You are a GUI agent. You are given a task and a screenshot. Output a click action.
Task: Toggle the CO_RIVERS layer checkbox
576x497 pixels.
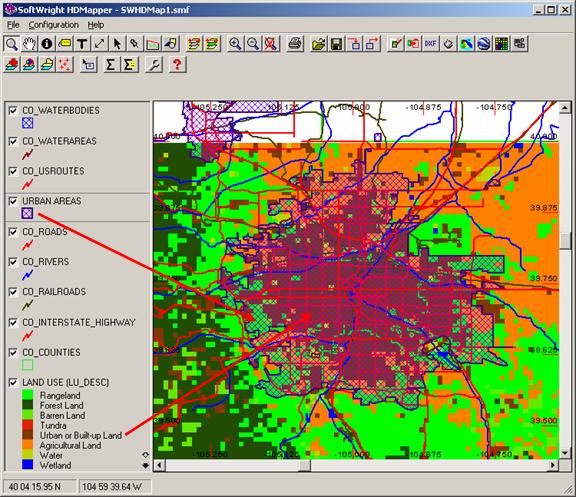pyautogui.click(x=13, y=262)
